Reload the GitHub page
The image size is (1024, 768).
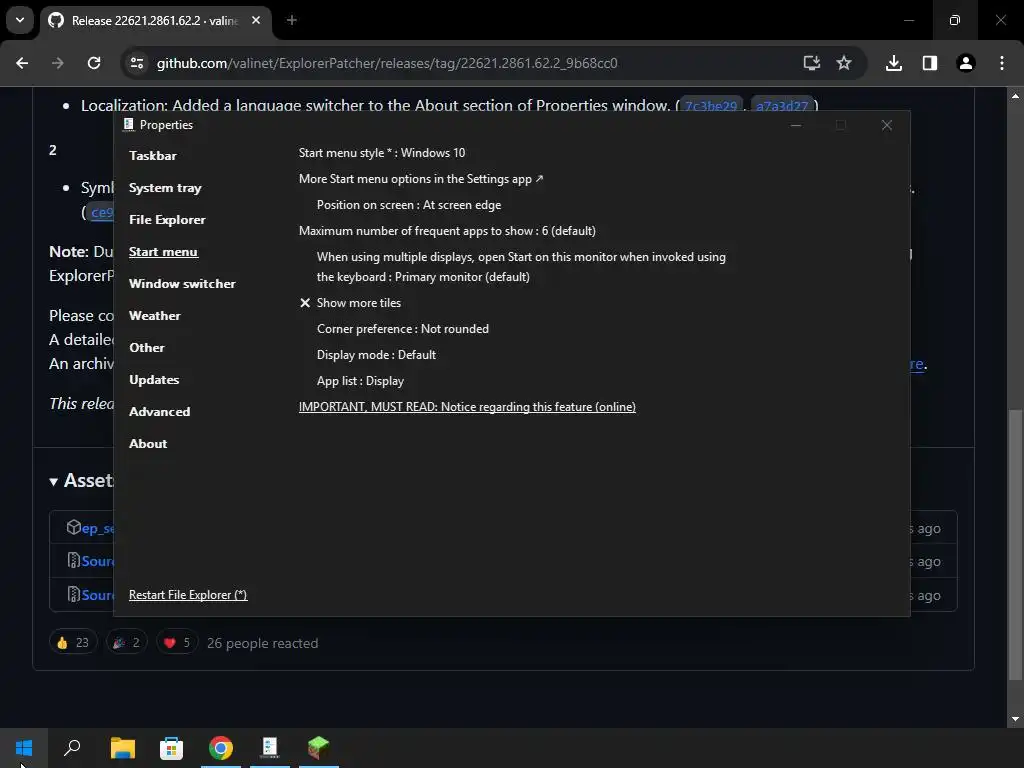point(94,63)
